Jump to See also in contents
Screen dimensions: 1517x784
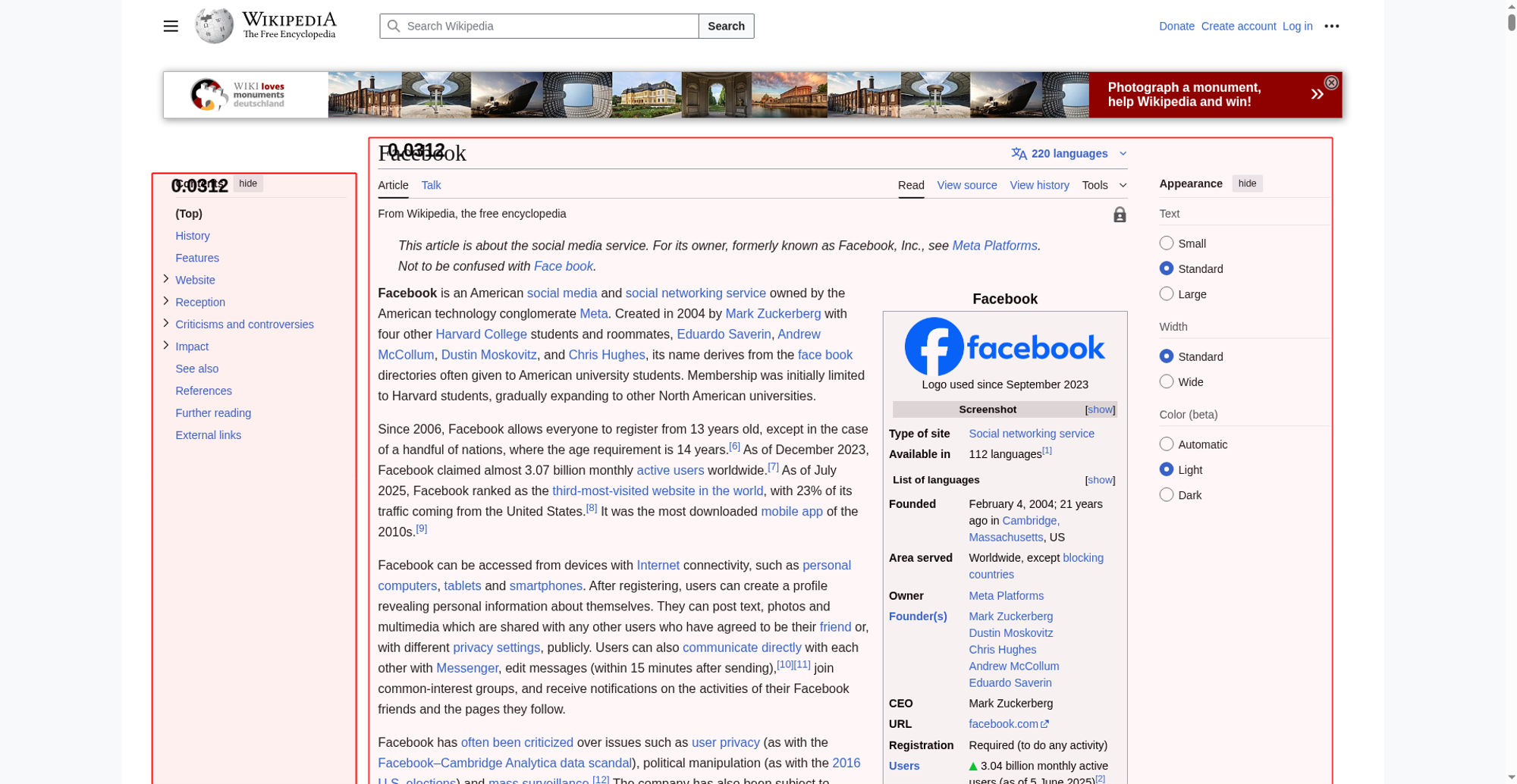tap(197, 368)
